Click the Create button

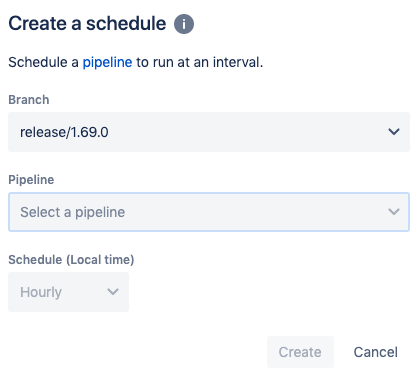pyautogui.click(x=300, y=352)
